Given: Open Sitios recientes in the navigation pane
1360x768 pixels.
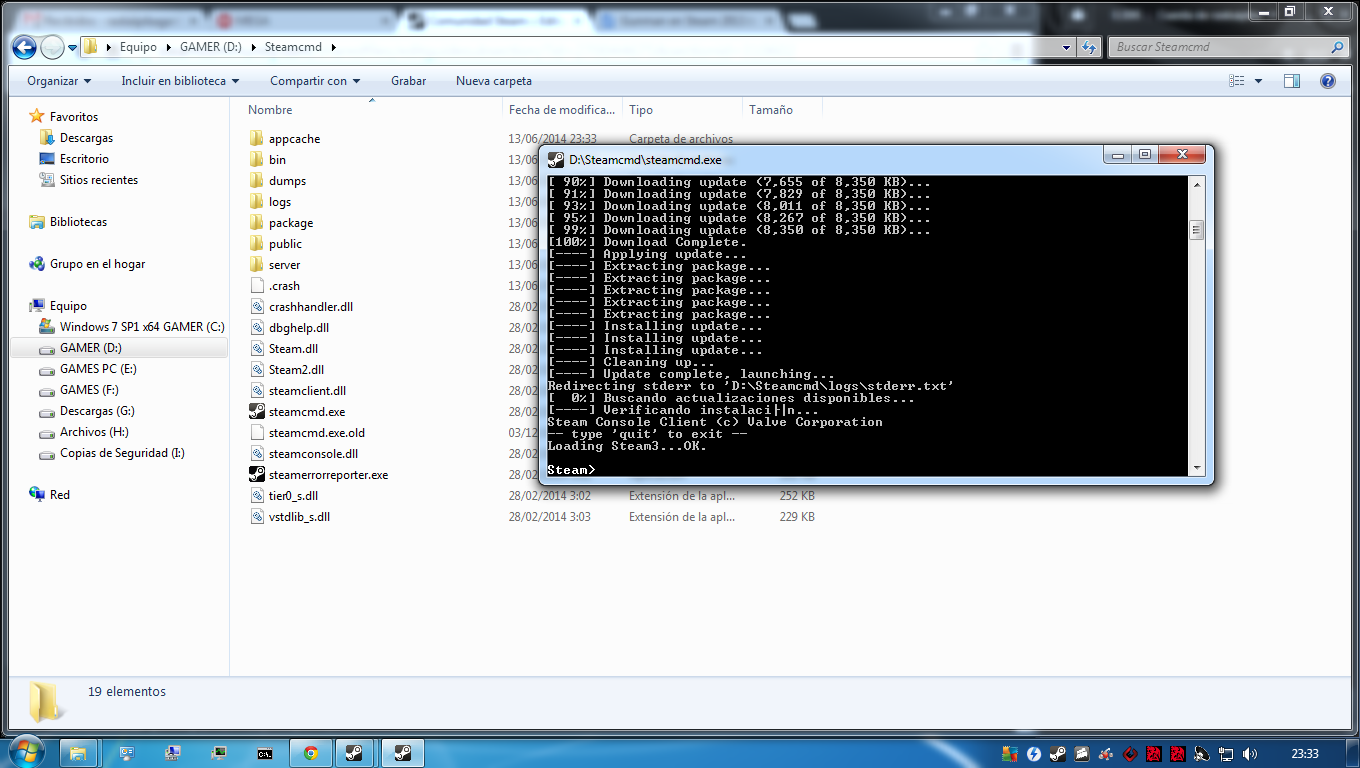Looking at the screenshot, I should [99, 180].
